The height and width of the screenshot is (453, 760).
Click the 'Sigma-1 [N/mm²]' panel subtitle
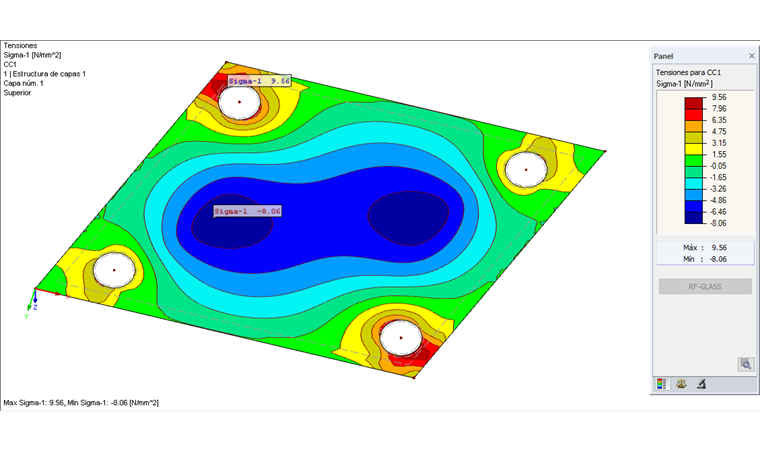pyautogui.click(x=684, y=83)
